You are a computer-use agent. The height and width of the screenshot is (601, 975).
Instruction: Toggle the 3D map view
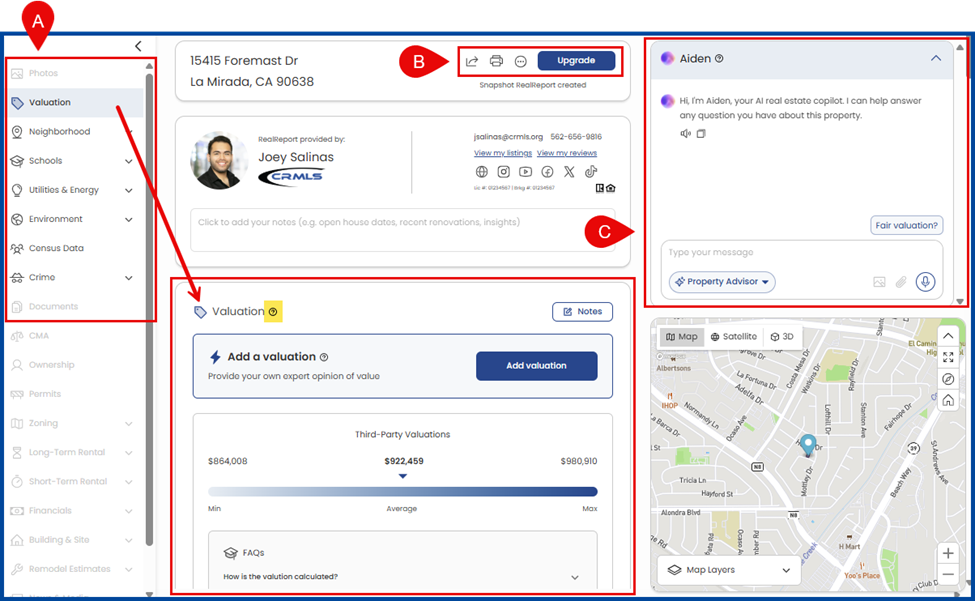tap(782, 337)
